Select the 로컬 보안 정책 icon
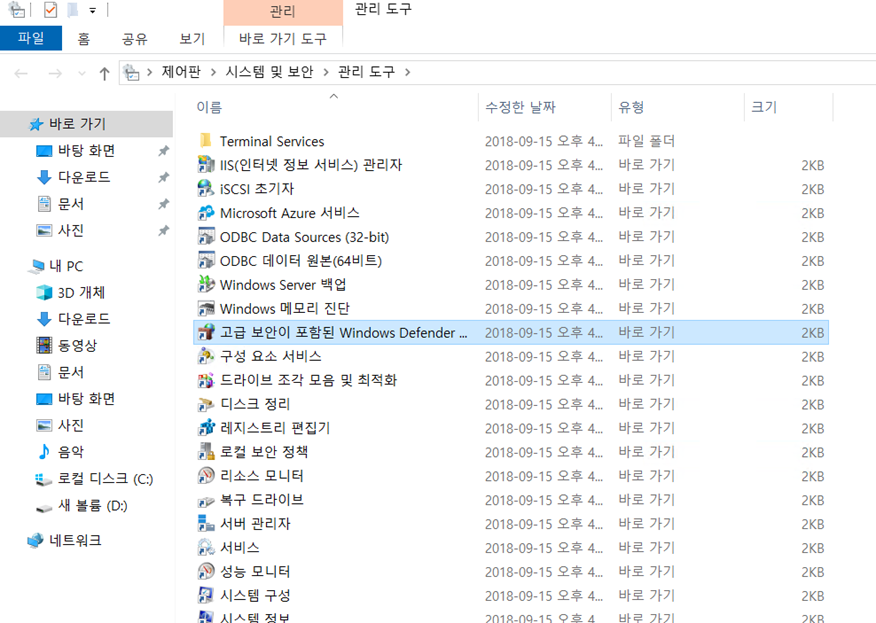The height and width of the screenshot is (623, 876). (206, 452)
